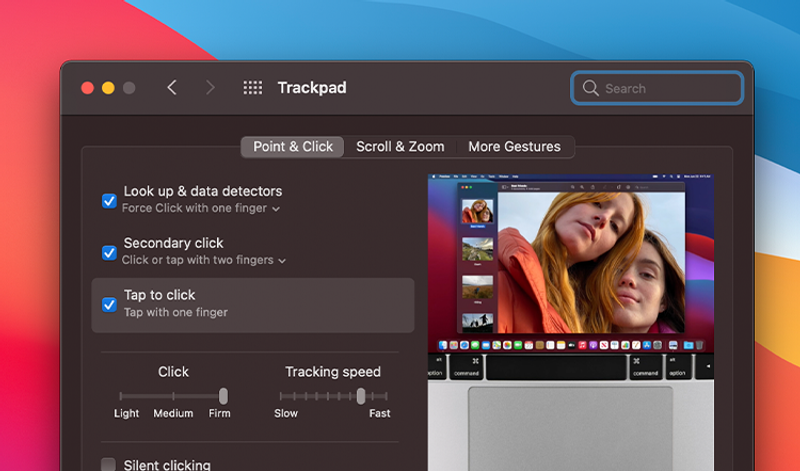
Task: Go forward with the right chevron
Action: 210,88
